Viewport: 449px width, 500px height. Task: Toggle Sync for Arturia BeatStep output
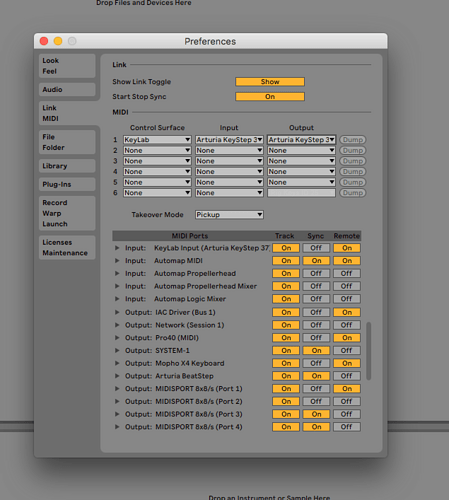316,376
